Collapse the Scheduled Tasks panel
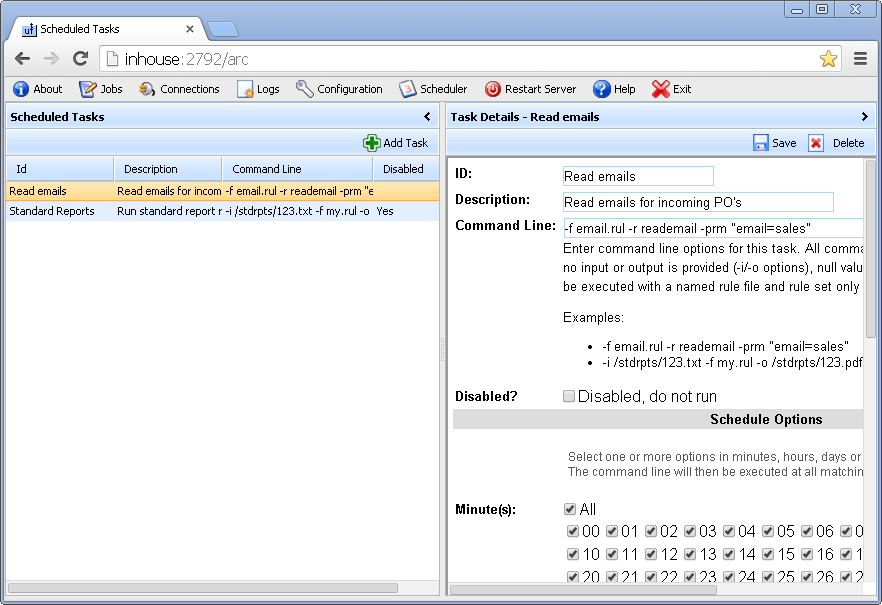 [427, 117]
